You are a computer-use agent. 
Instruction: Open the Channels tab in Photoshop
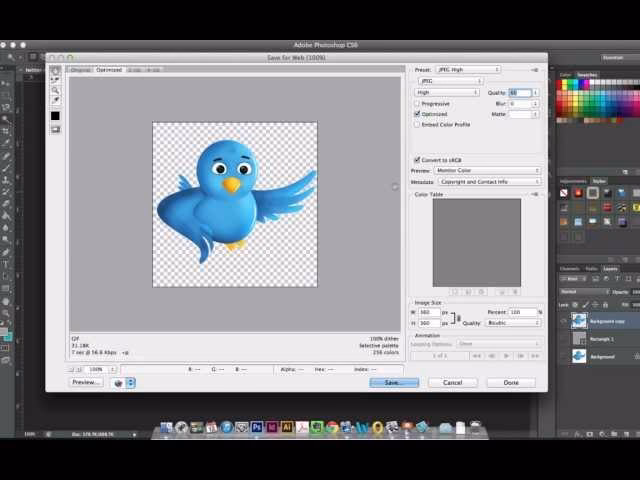click(x=569, y=269)
